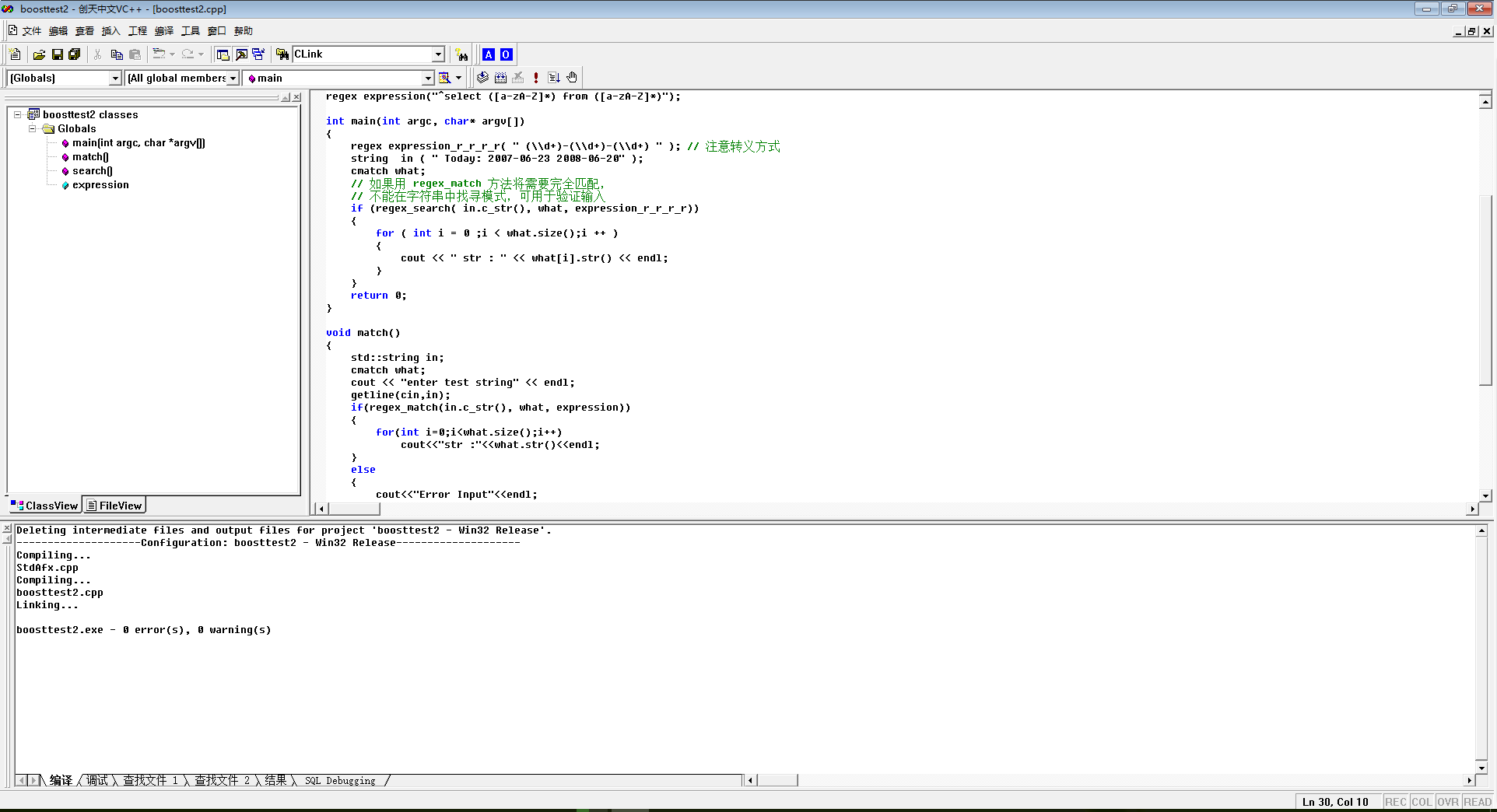The image size is (1497, 812).
Task: Select main(int argc, char *argv[]) tree item
Action: (138, 143)
